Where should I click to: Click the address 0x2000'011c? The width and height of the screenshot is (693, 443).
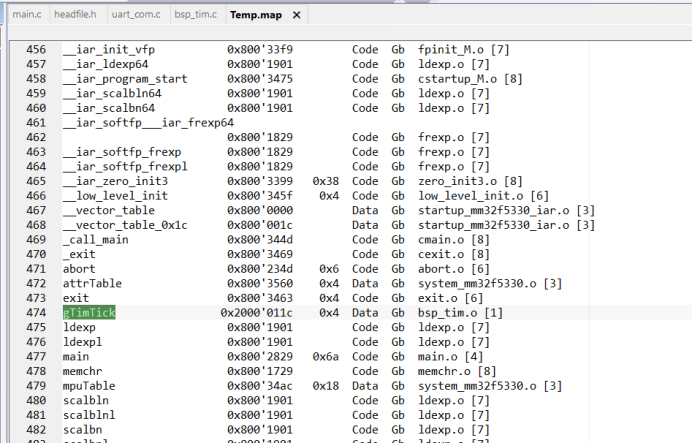point(256,313)
